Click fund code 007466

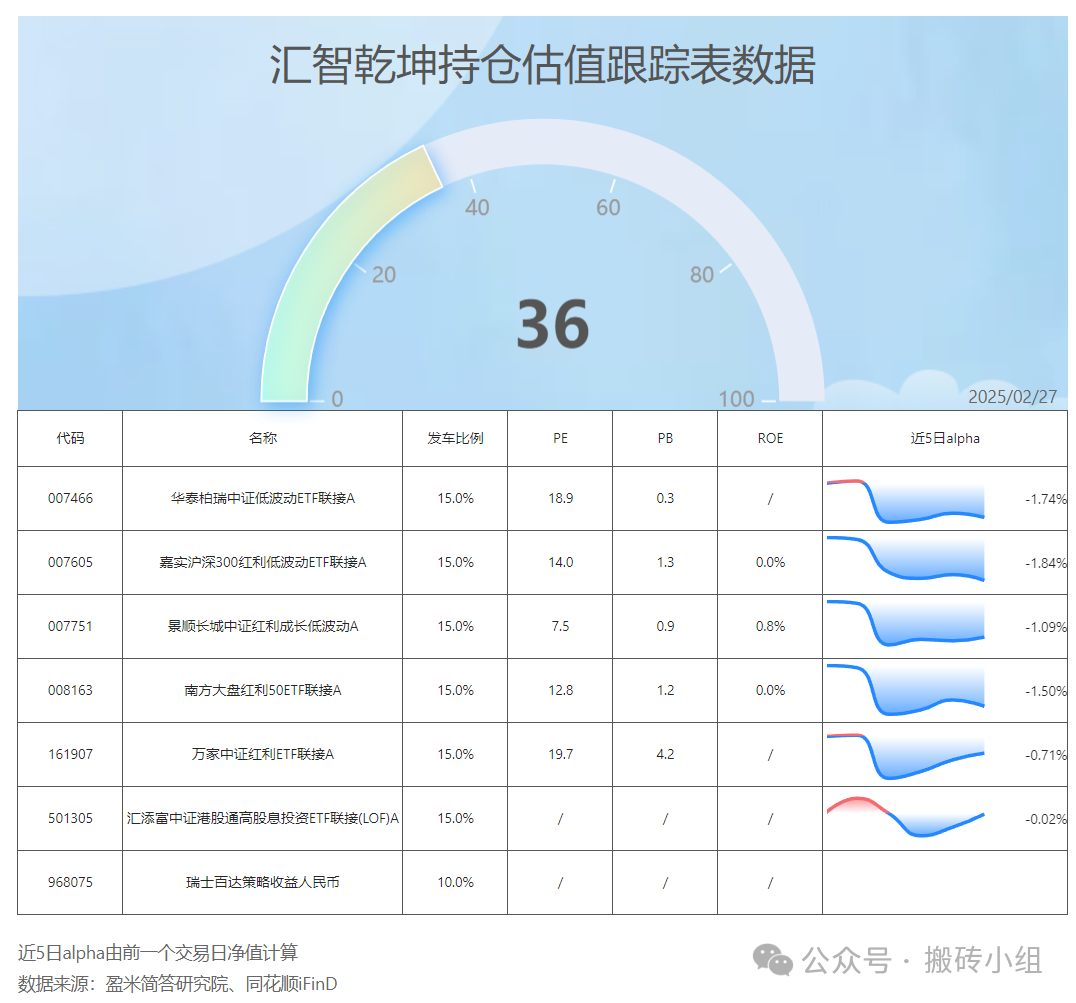pos(70,499)
